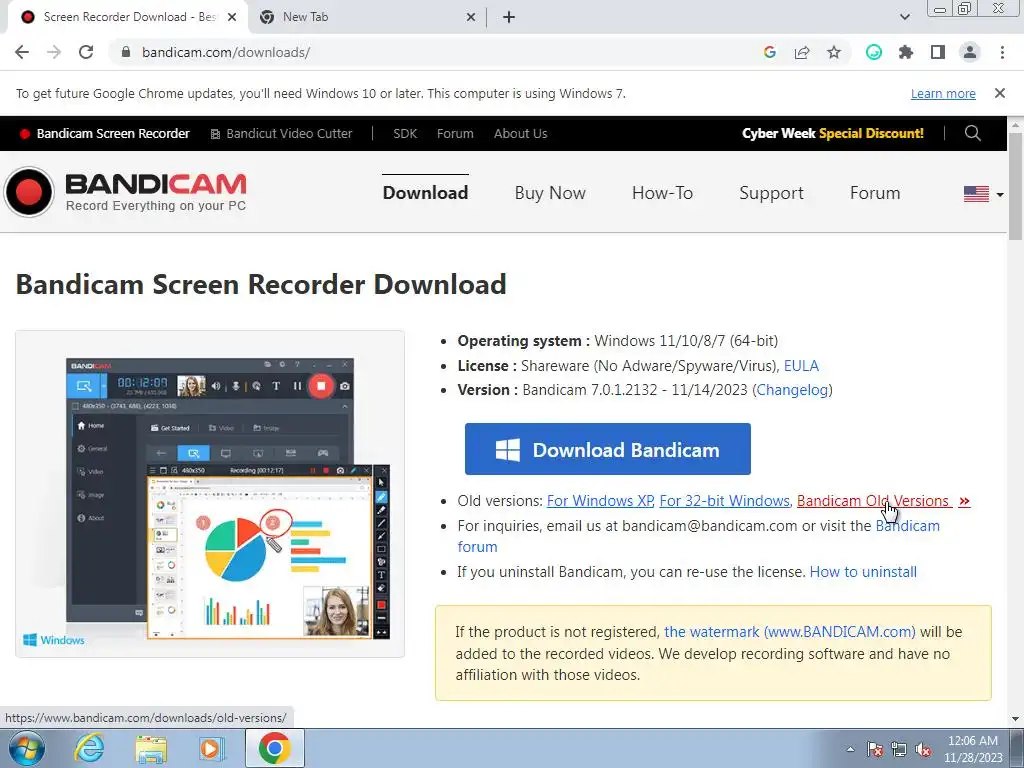
Task: Click the browser forward arrow
Action: point(54,52)
